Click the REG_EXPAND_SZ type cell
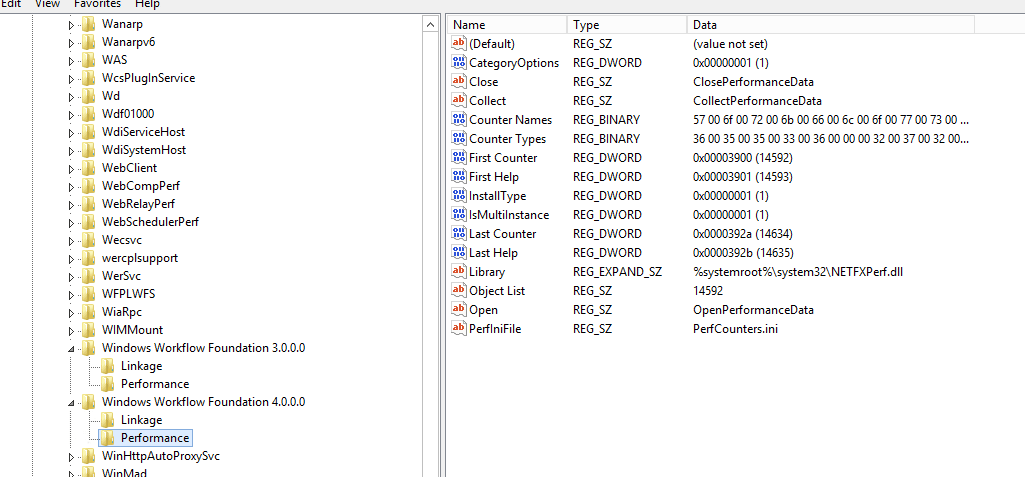The height and width of the screenshot is (477, 1025). point(617,271)
